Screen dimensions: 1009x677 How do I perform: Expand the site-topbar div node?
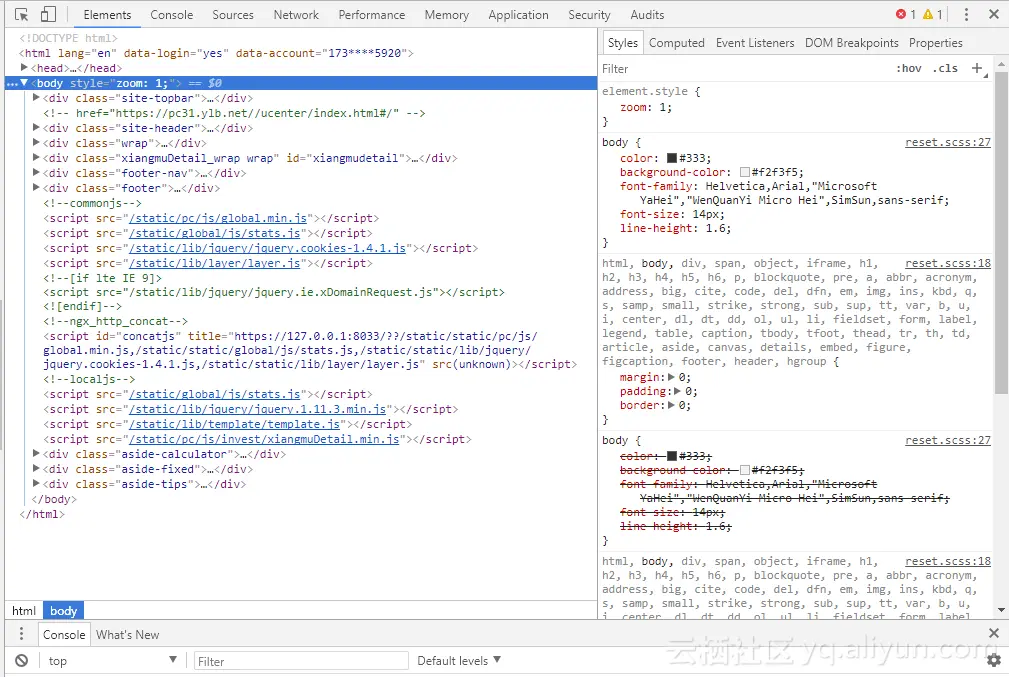(x=37, y=98)
